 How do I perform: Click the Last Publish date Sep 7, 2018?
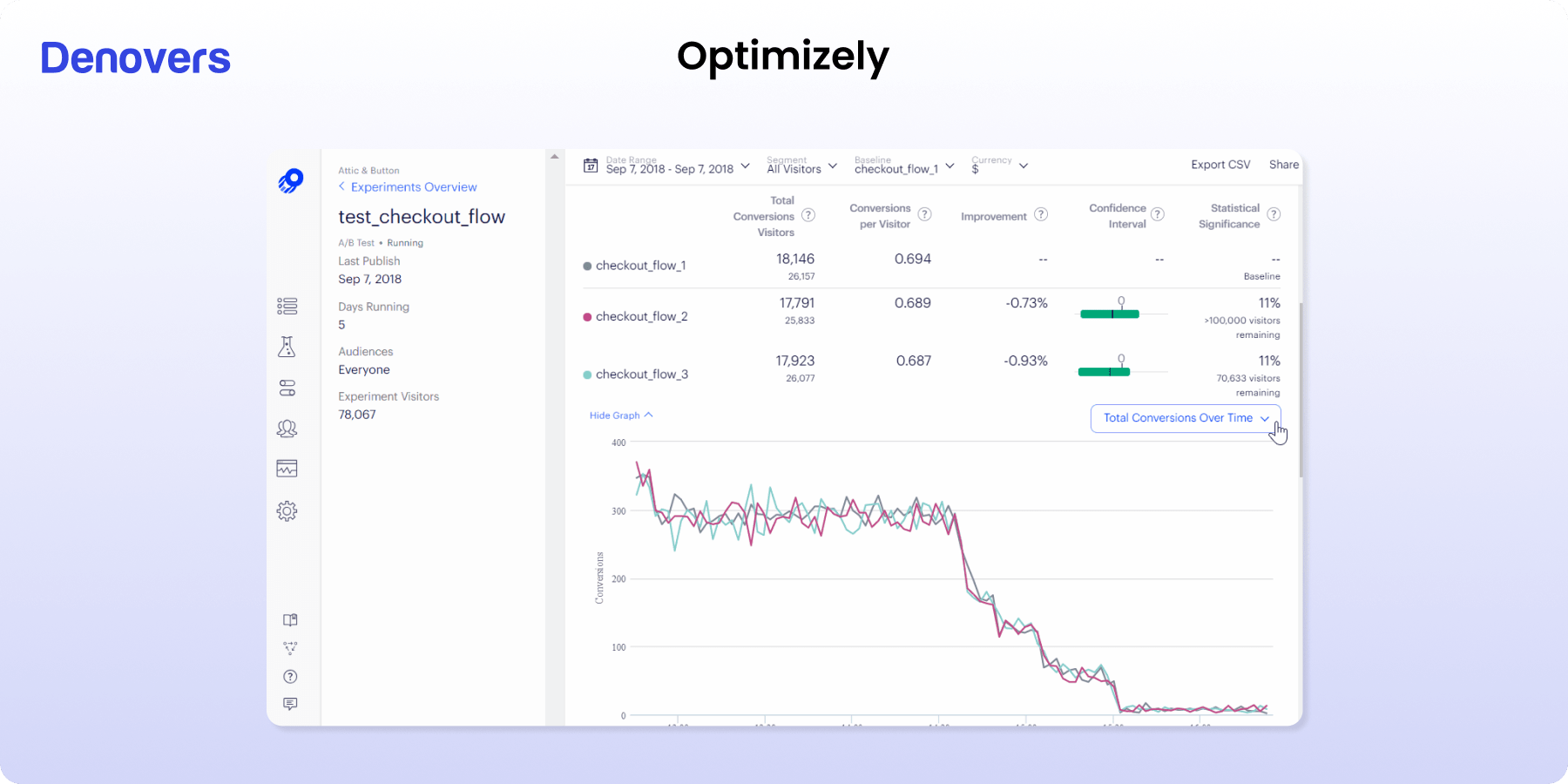coord(370,280)
